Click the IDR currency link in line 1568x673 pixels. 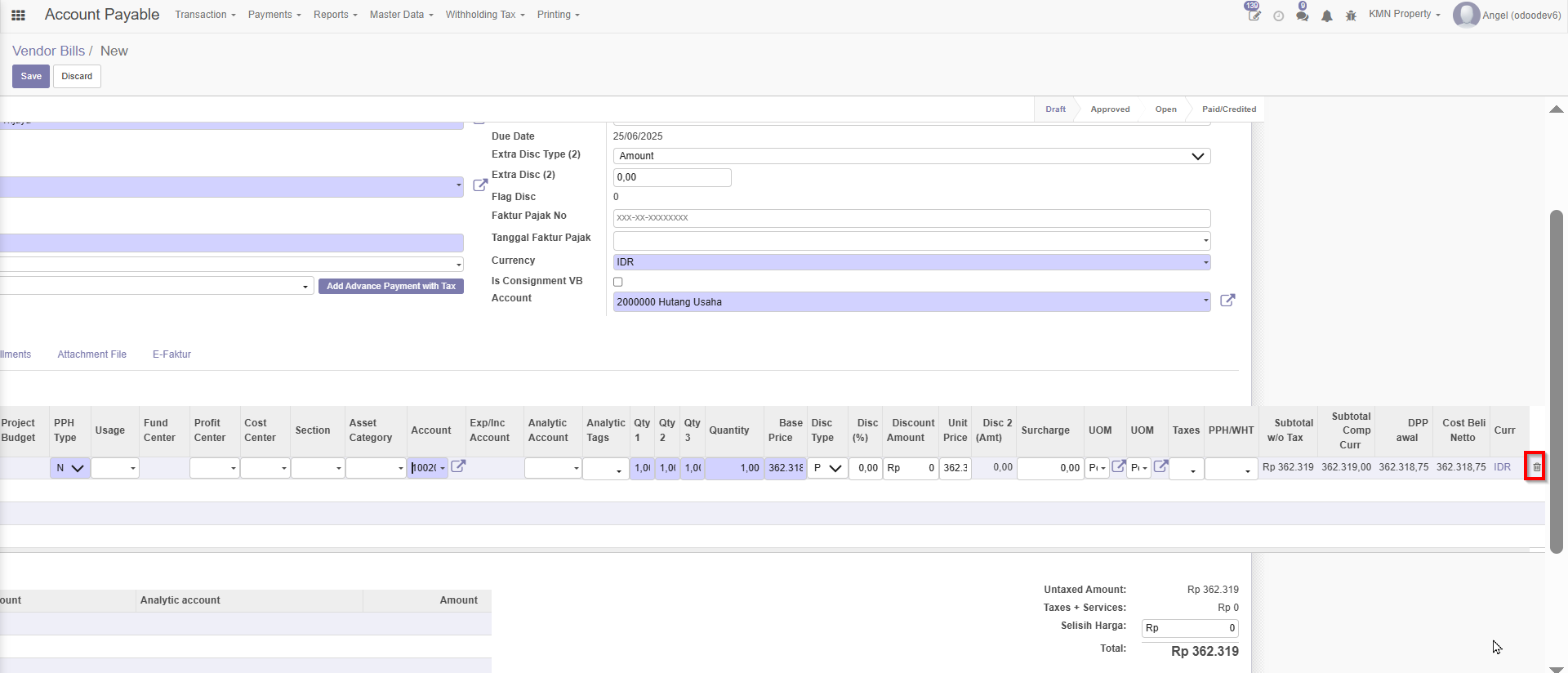pos(1502,467)
